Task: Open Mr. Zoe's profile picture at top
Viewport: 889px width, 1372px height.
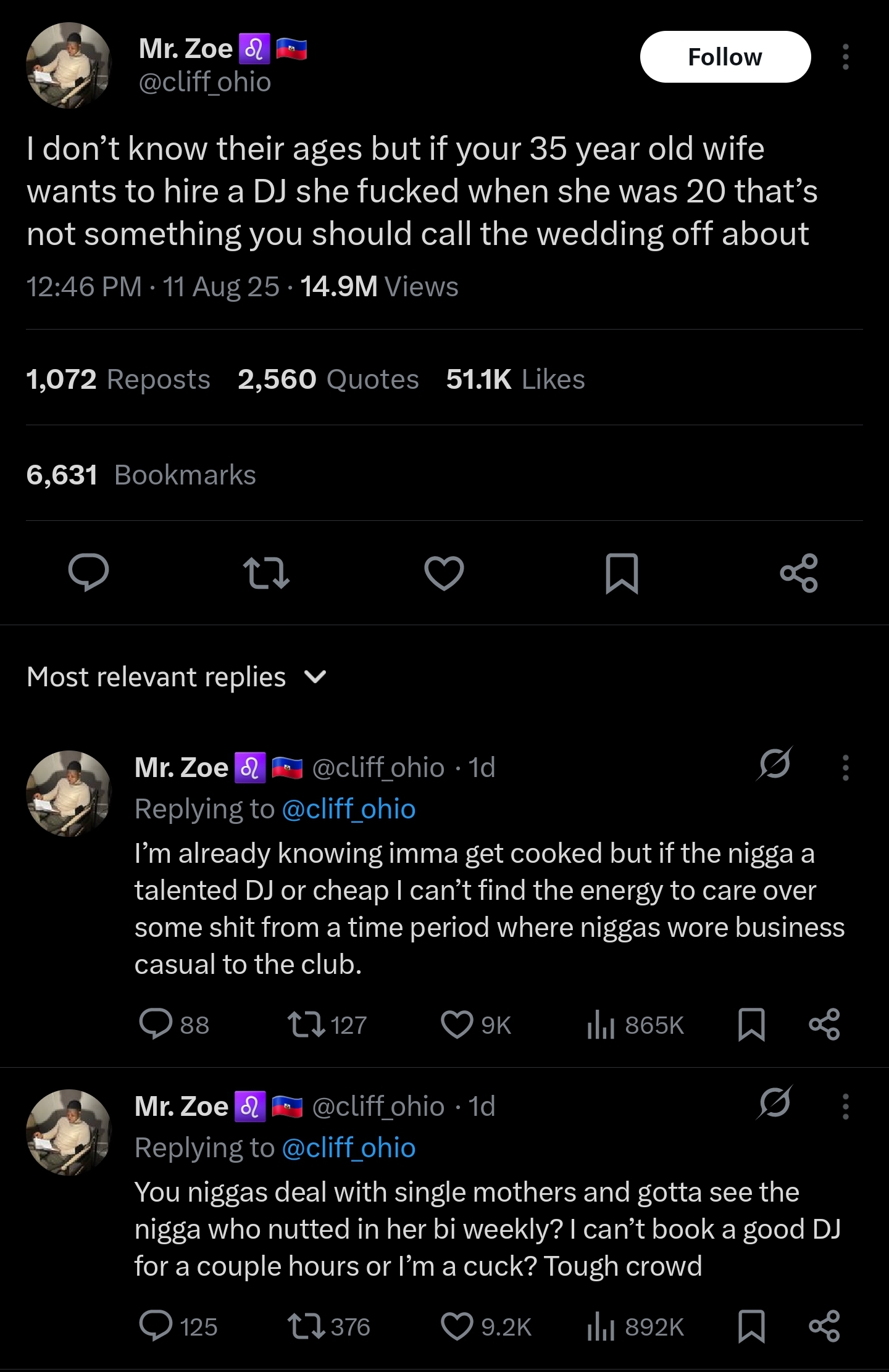Action: (69, 65)
